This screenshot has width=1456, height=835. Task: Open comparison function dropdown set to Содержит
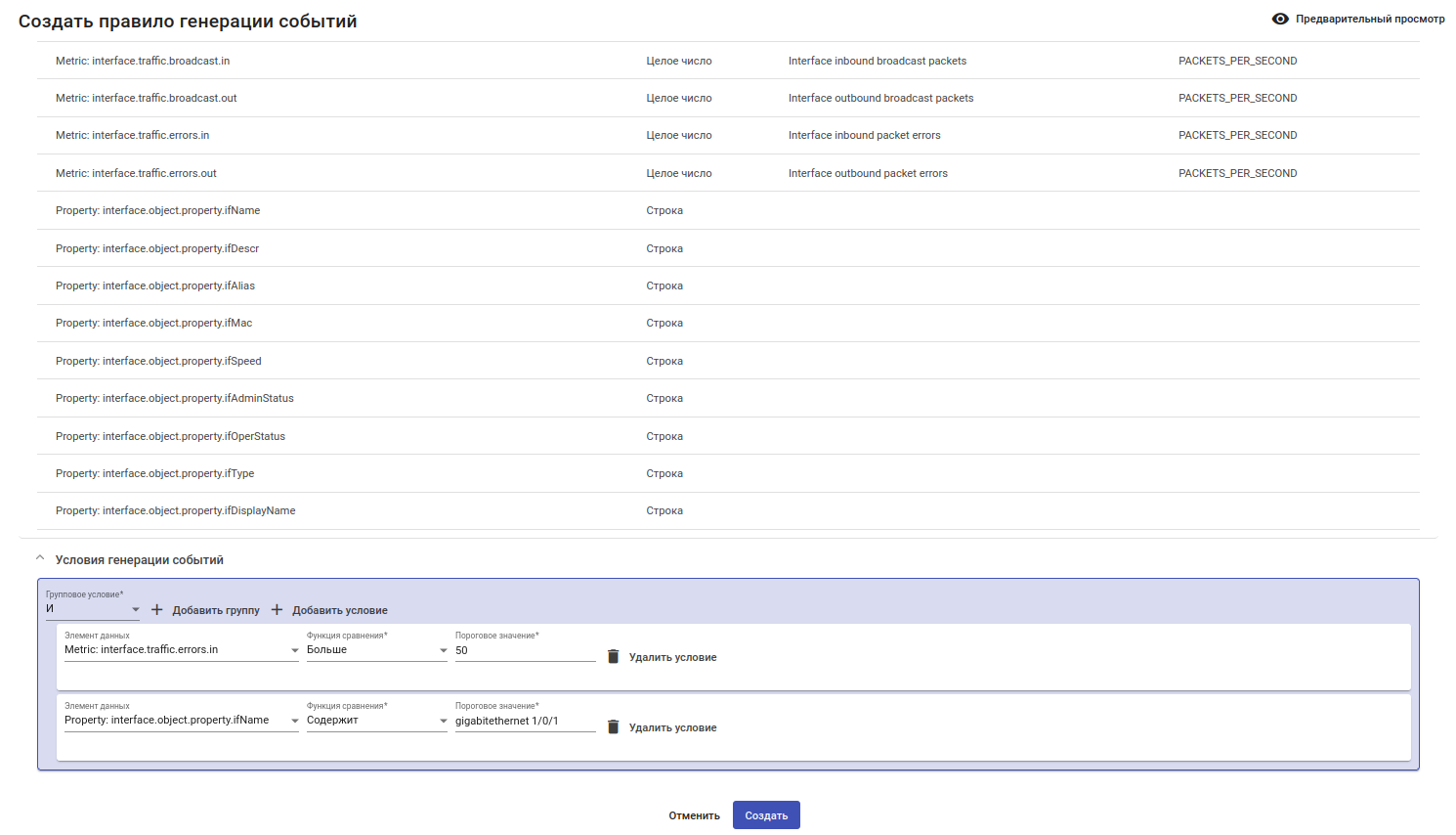click(x=377, y=721)
